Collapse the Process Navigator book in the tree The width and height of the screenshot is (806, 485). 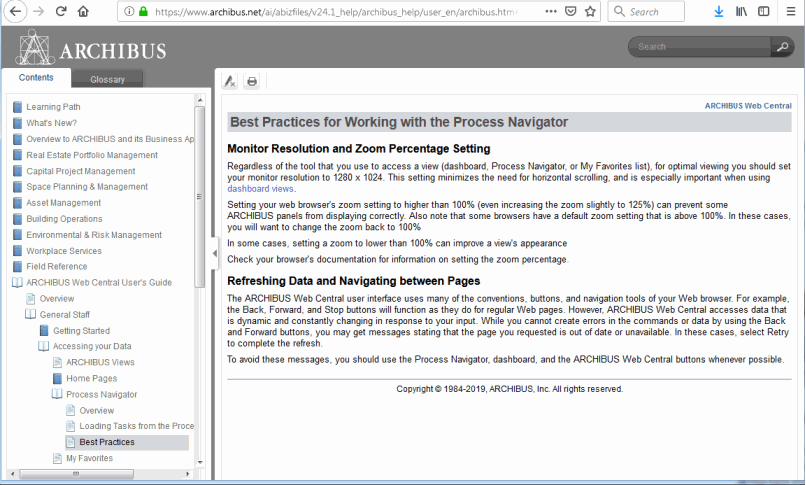pos(57,395)
